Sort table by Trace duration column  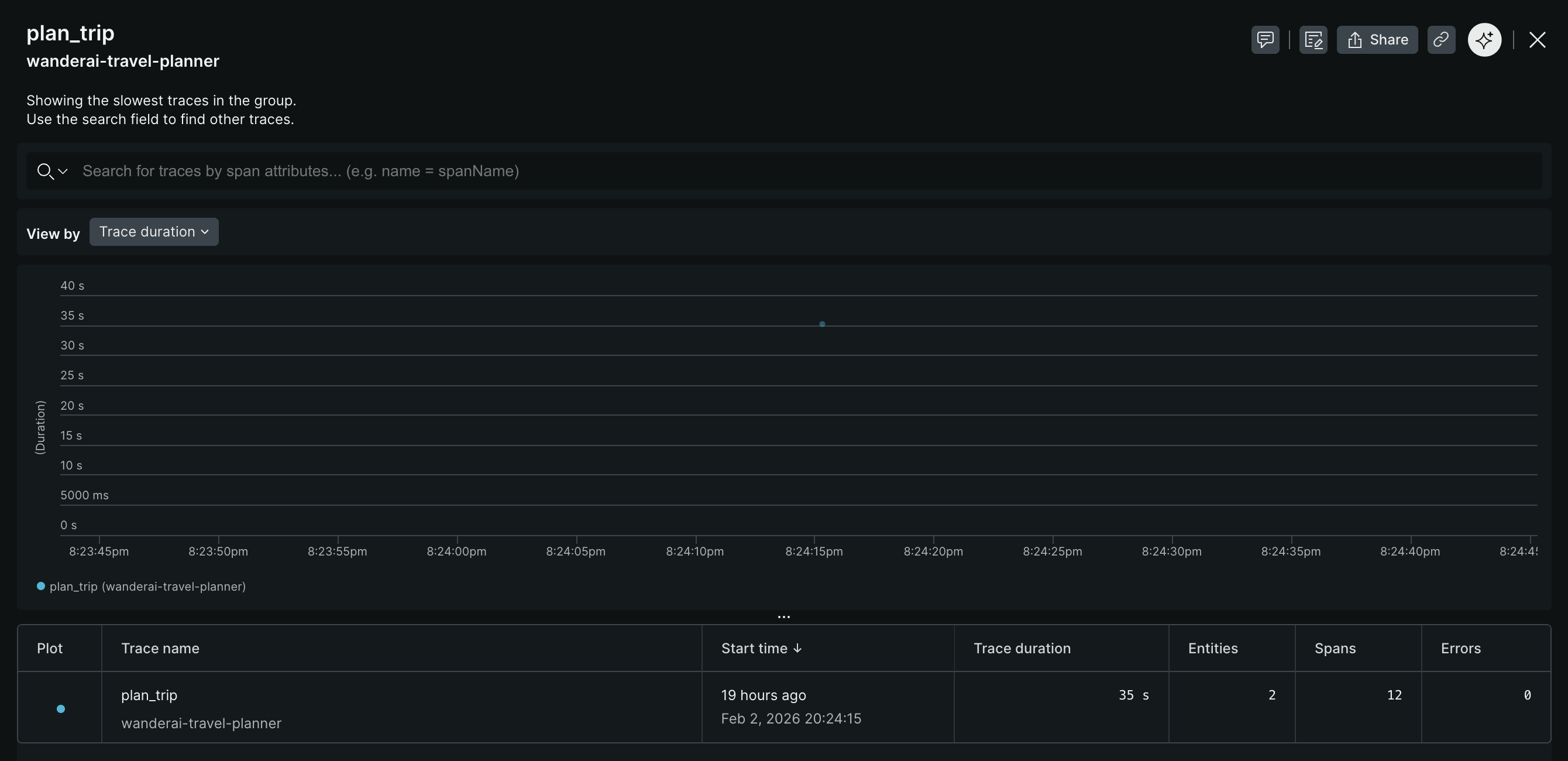click(x=1022, y=649)
